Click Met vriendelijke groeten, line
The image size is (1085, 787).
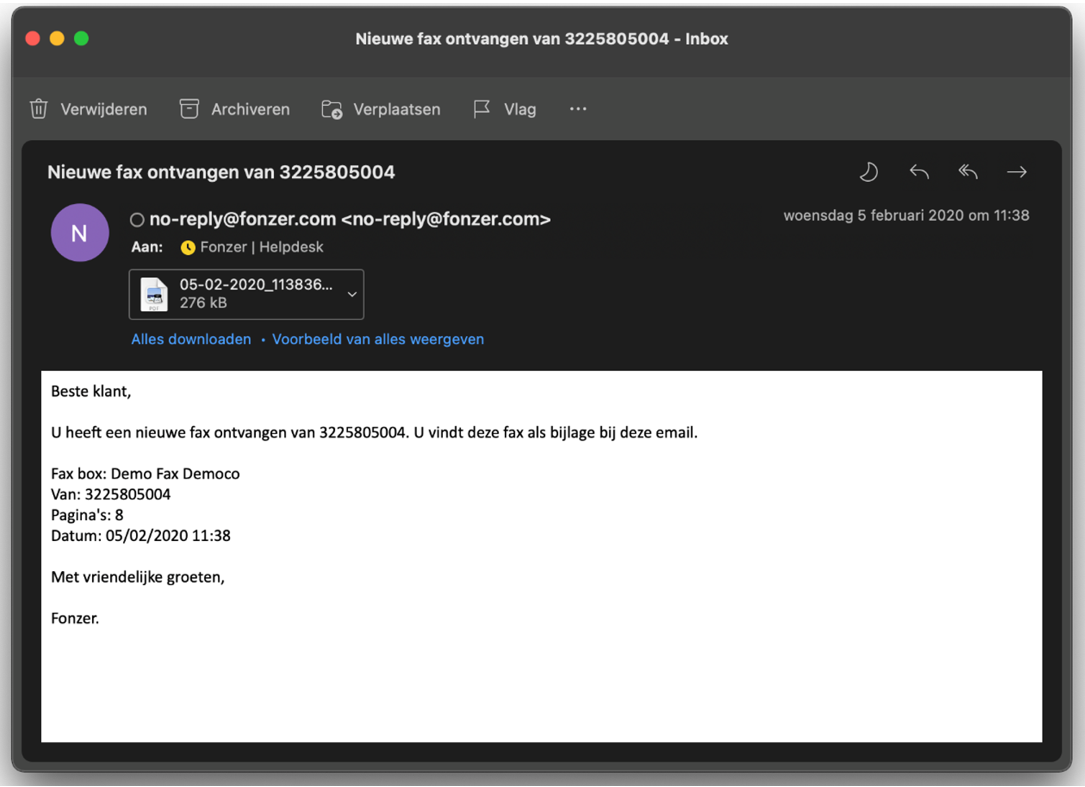(138, 577)
